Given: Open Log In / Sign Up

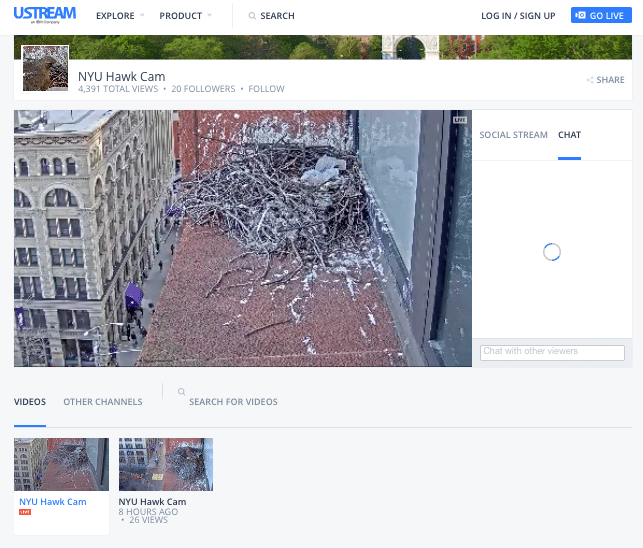Looking at the screenshot, I should coord(518,16).
